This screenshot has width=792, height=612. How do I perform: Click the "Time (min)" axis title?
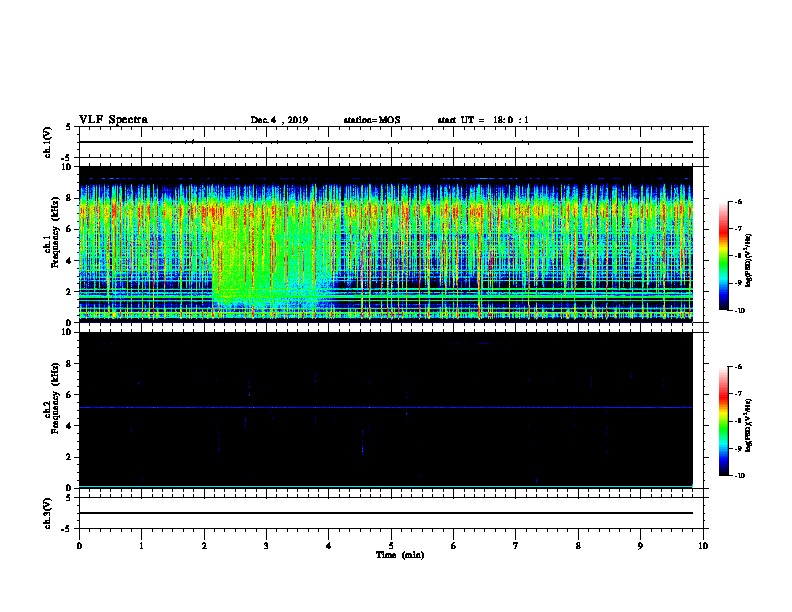click(x=400, y=555)
